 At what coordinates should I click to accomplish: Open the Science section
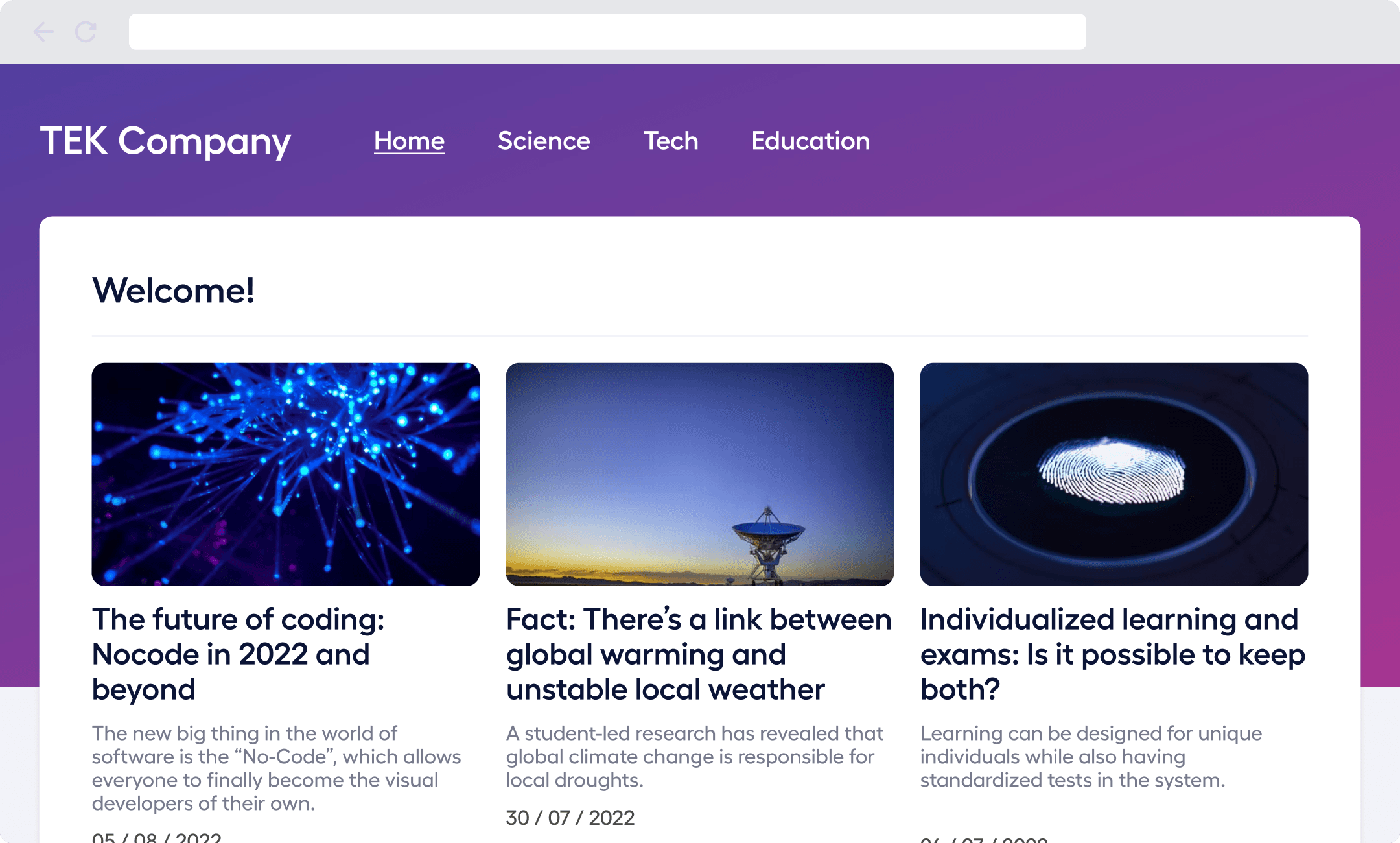click(x=544, y=141)
